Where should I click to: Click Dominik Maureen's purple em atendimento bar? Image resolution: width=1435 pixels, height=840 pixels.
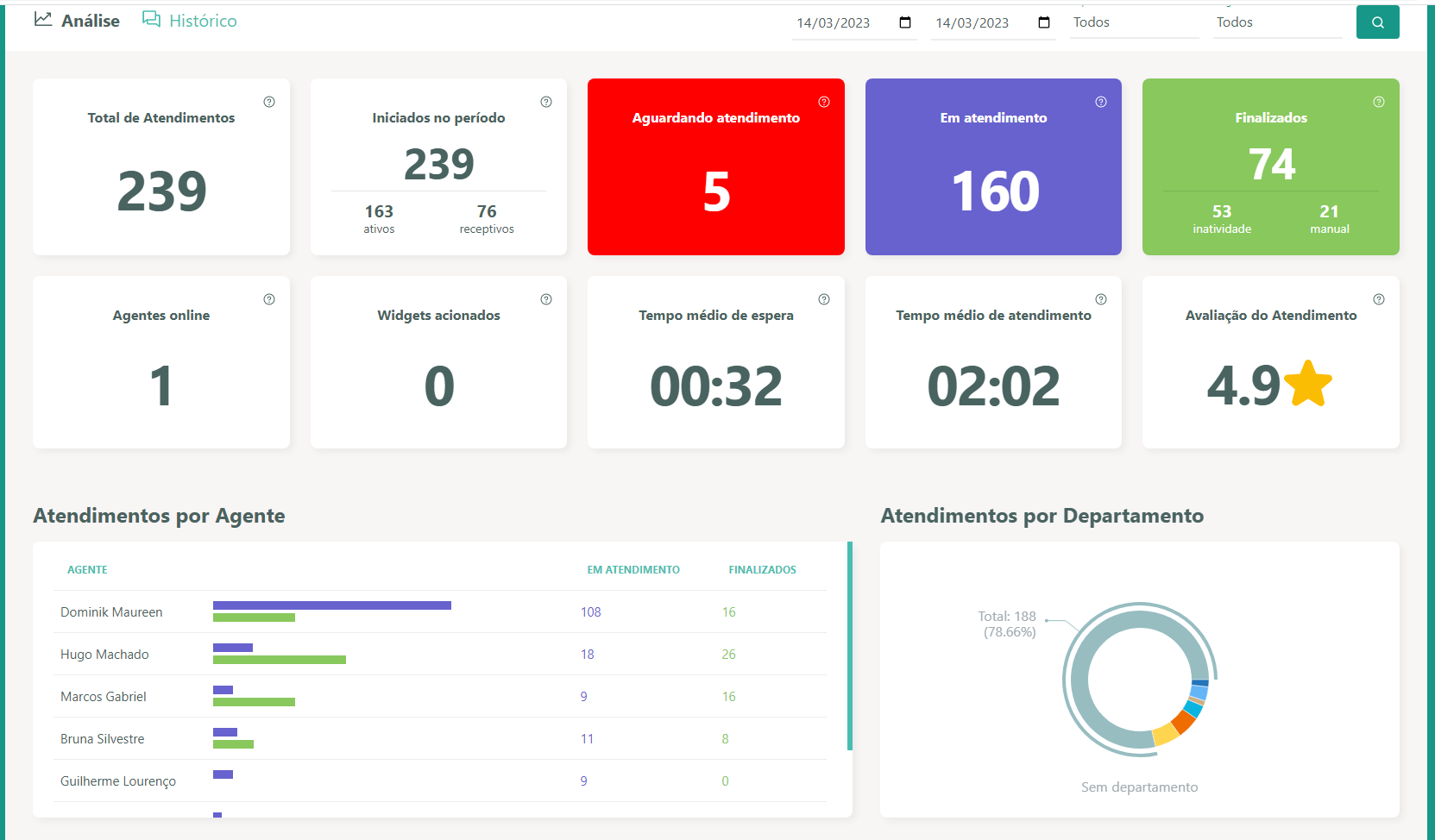click(x=332, y=605)
